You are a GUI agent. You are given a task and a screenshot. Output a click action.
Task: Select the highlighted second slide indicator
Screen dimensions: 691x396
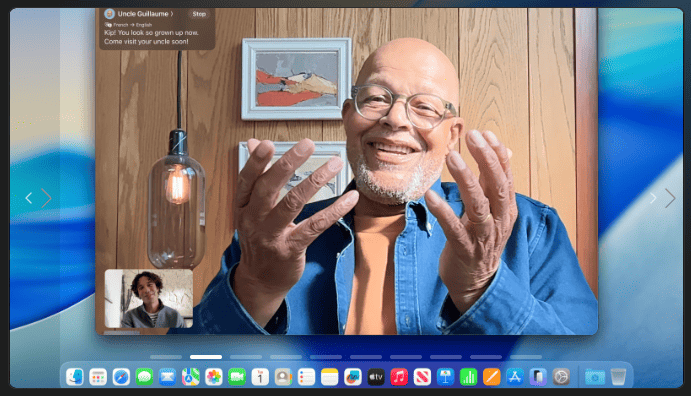206,357
